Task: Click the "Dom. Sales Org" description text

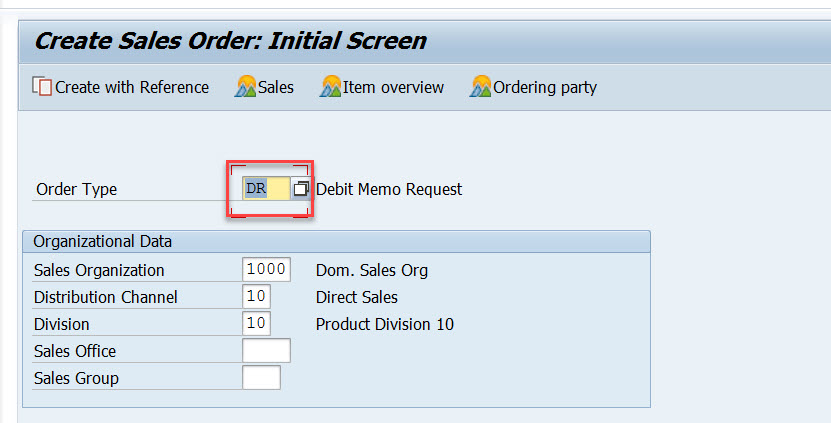Action: coord(371,270)
